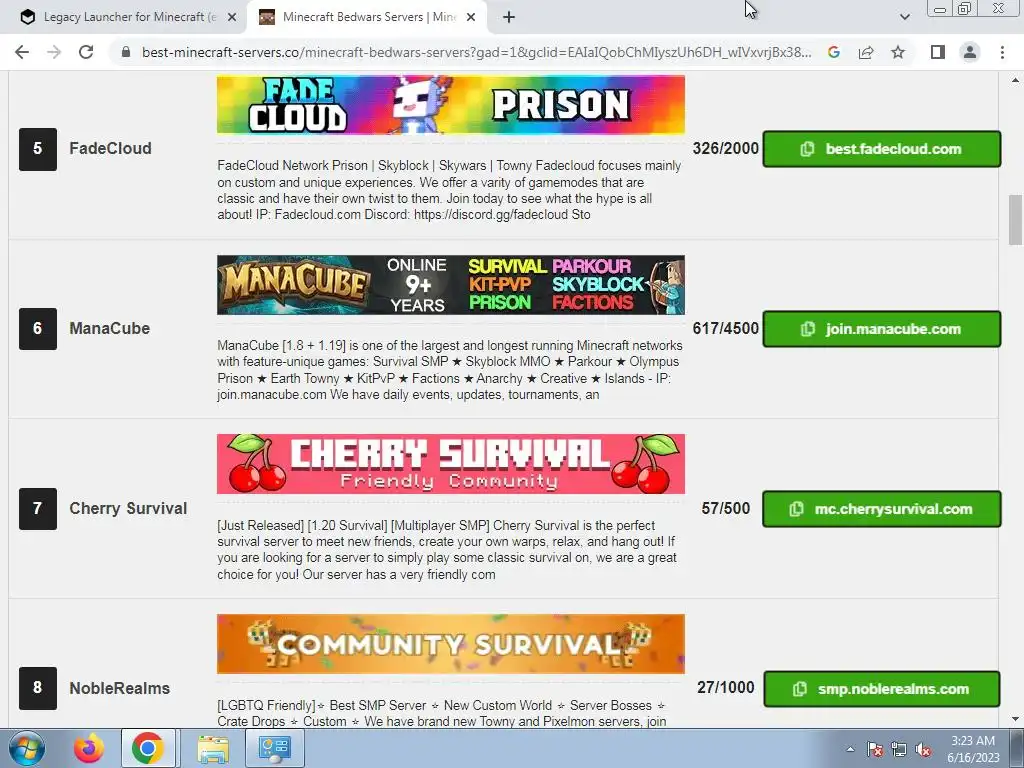
Task: Bookmark this page with the star
Action: tap(898, 52)
